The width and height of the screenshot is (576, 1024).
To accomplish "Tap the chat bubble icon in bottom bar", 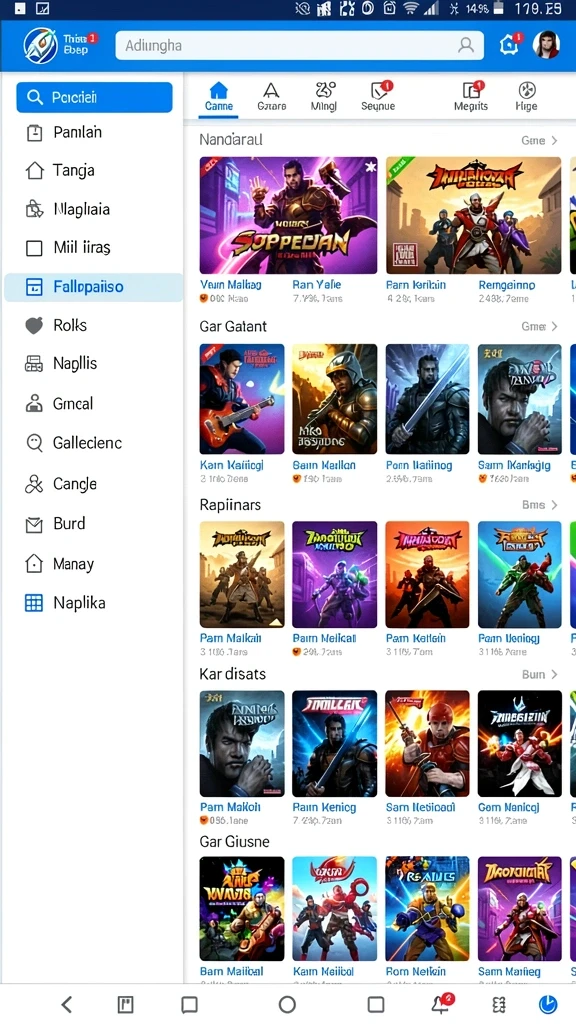I will click(189, 1004).
